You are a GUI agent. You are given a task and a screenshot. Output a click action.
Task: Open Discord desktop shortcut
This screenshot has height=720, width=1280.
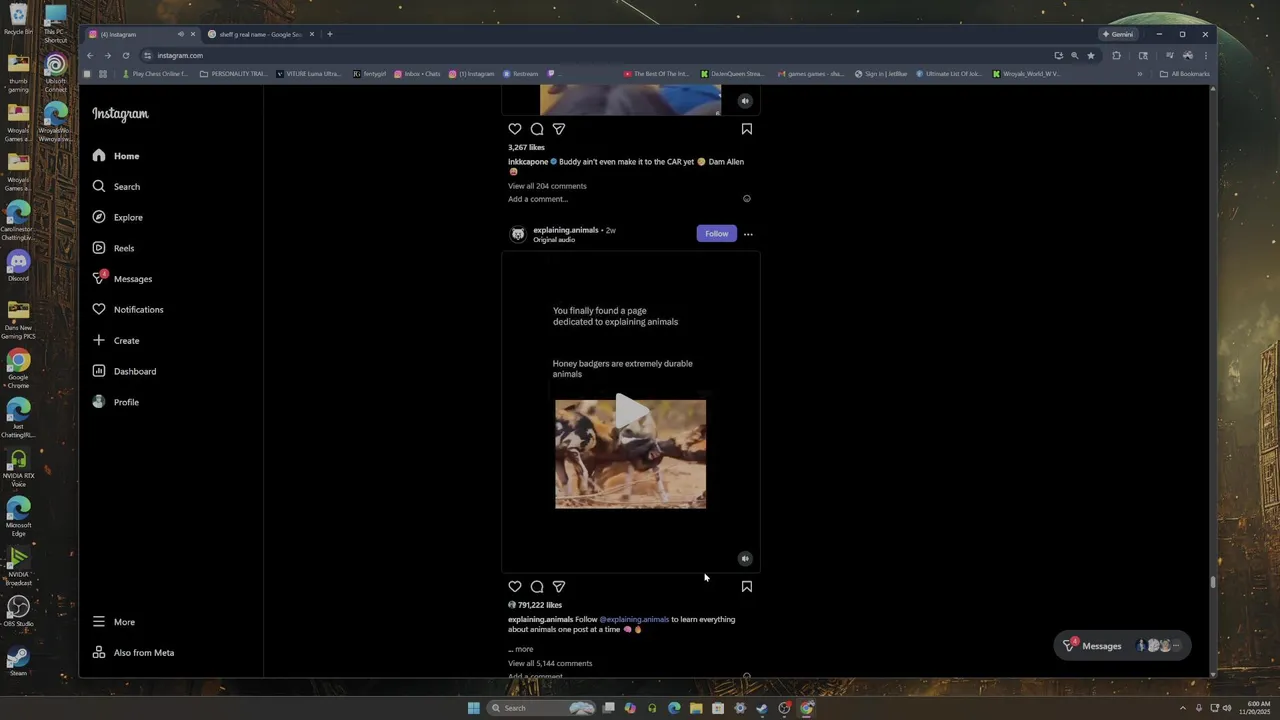click(18, 265)
